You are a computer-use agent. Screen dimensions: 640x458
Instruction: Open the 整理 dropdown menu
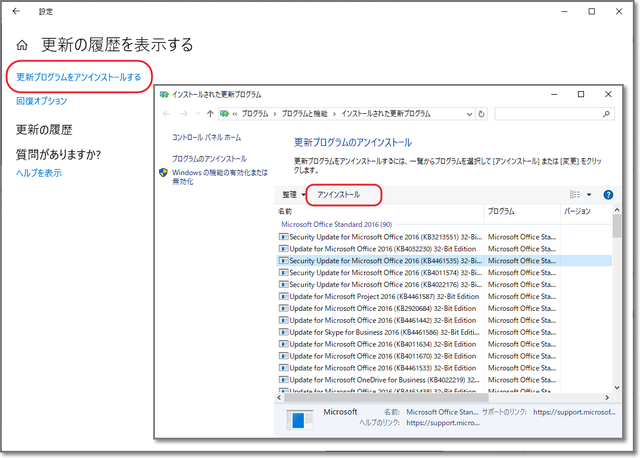pyautogui.click(x=292, y=194)
